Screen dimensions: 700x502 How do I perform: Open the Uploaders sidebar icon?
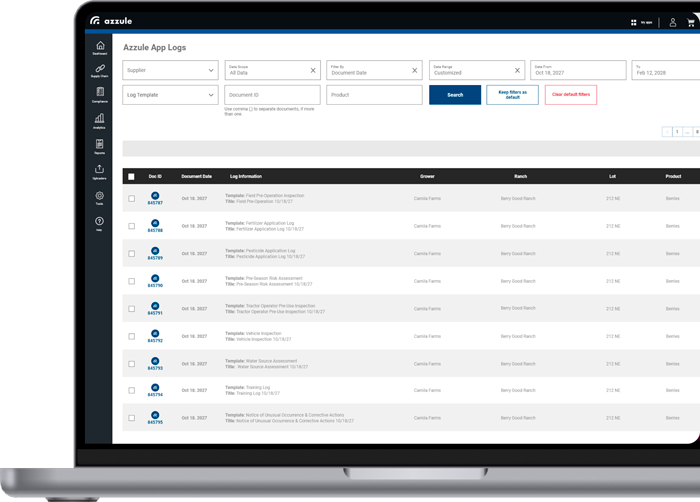tap(99, 171)
